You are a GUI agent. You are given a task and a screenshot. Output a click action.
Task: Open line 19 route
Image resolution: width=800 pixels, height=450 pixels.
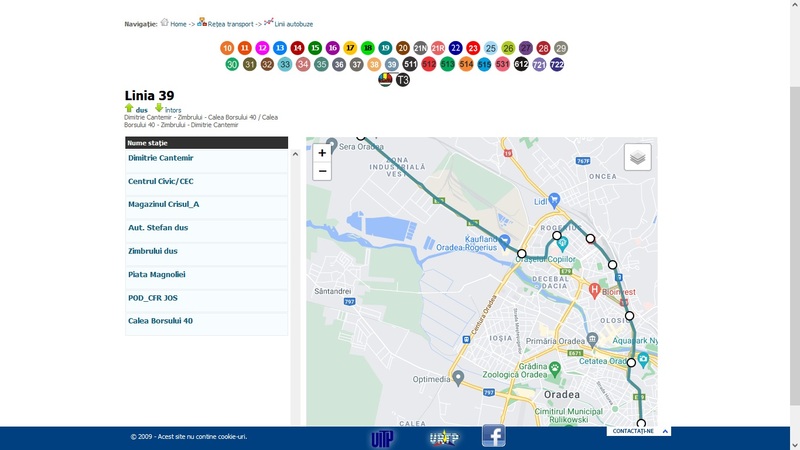(x=385, y=48)
